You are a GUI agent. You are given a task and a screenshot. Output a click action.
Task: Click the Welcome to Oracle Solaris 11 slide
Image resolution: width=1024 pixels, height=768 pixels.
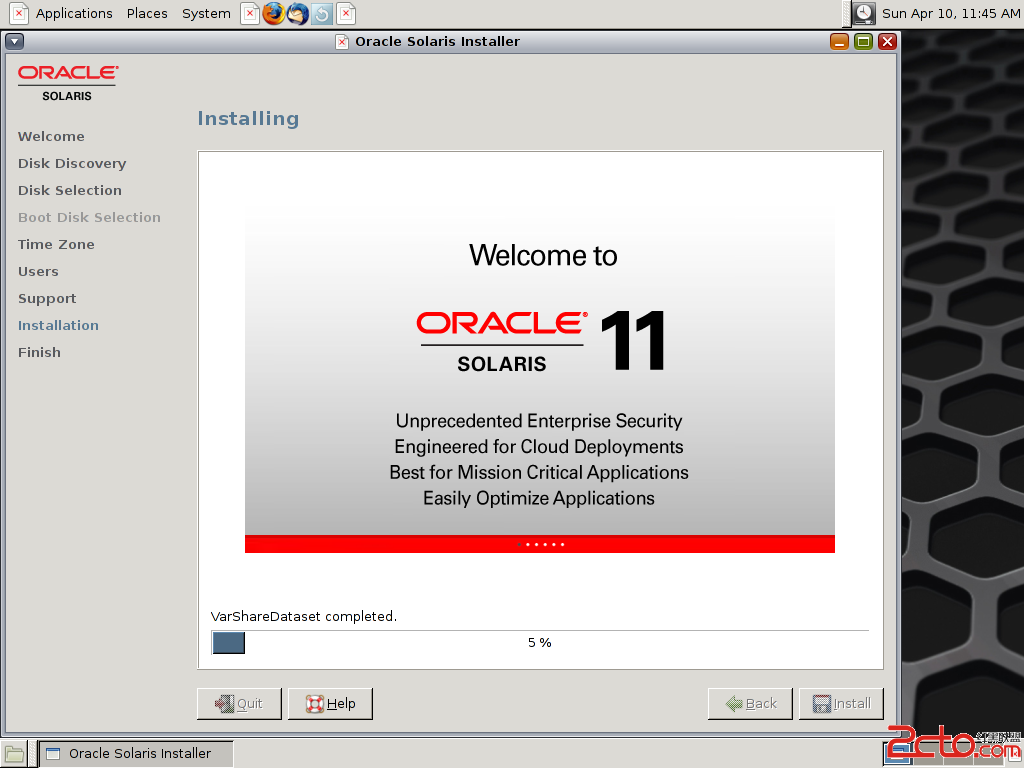pyautogui.click(x=539, y=380)
